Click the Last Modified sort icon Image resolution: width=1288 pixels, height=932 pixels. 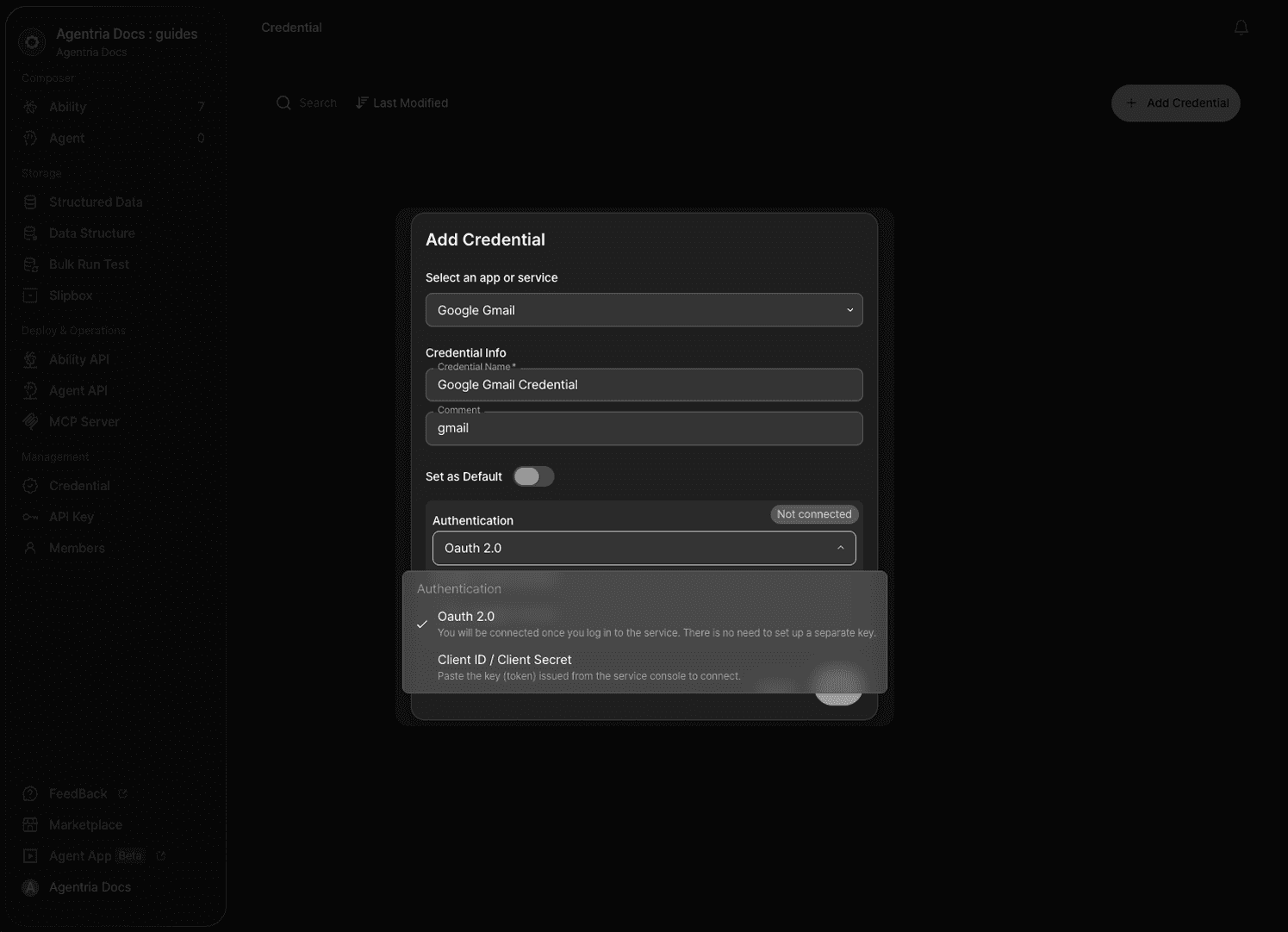[x=362, y=103]
